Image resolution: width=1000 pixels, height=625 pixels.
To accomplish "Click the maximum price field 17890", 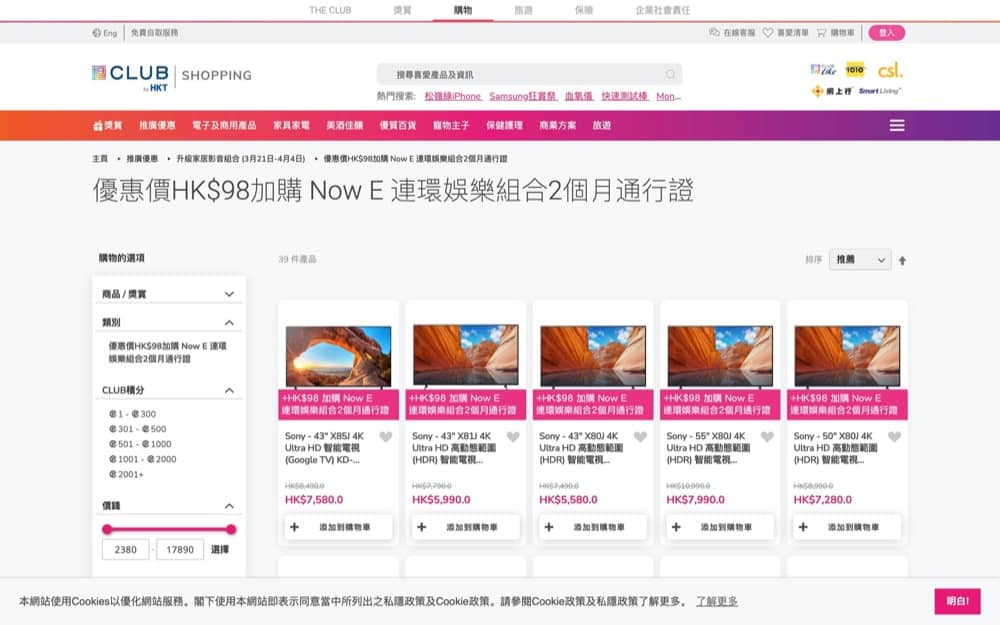I will pyautogui.click(x=180, y=549).
